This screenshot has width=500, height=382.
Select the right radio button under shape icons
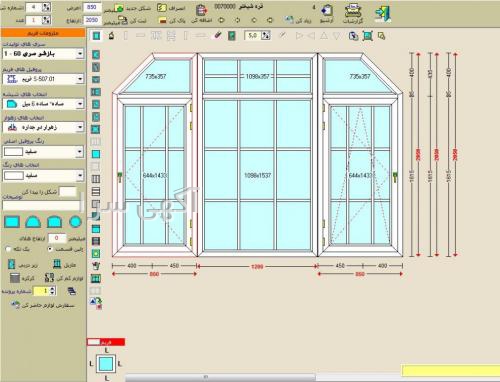click(x=50, y=249)
